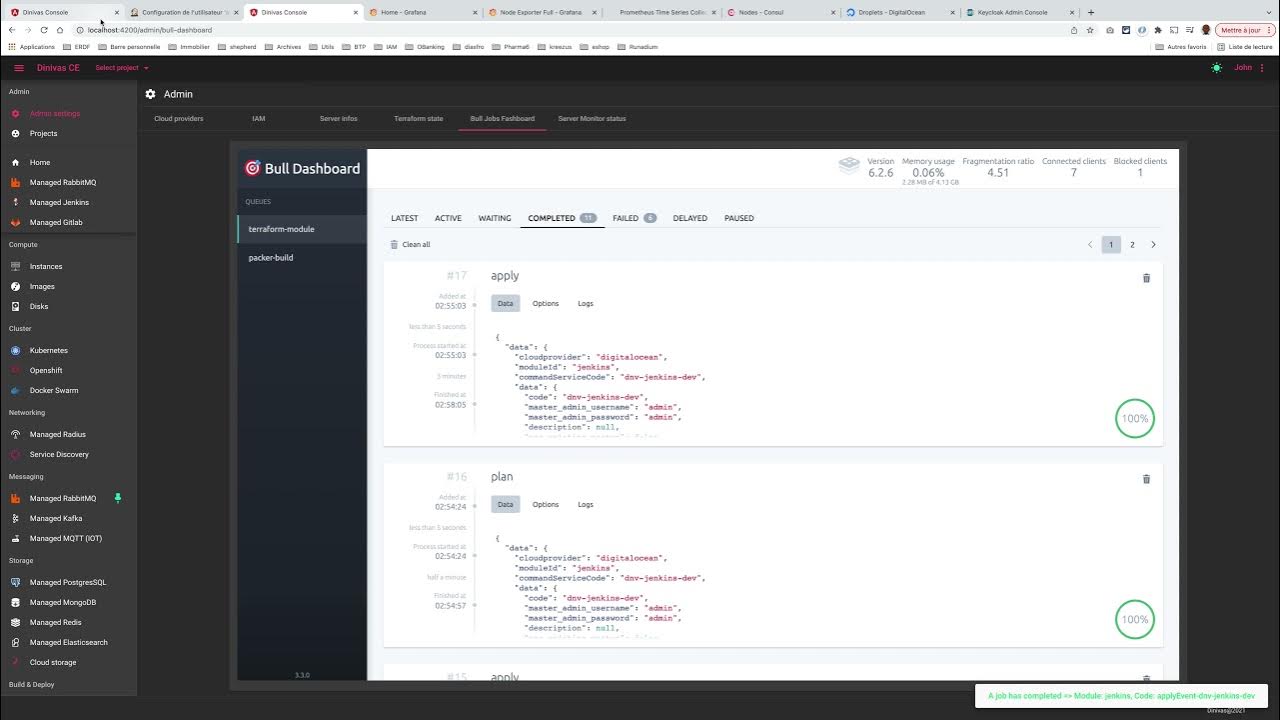This screenshot has width=1280, height=720.
Task: Switch to Server Monitor status tab
Action: [x=592, y=118]
